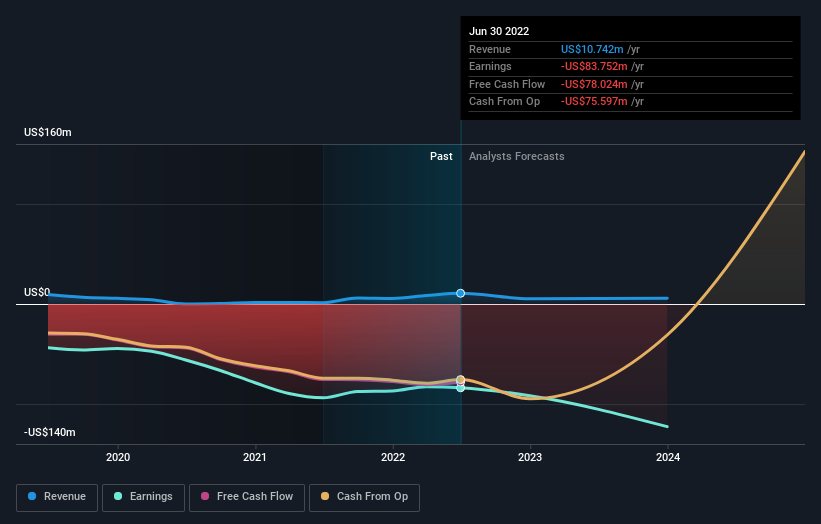Toggle the Free Cash Flow legend button
This screenshot has width=821, height=524.
[x=247, y=497]
